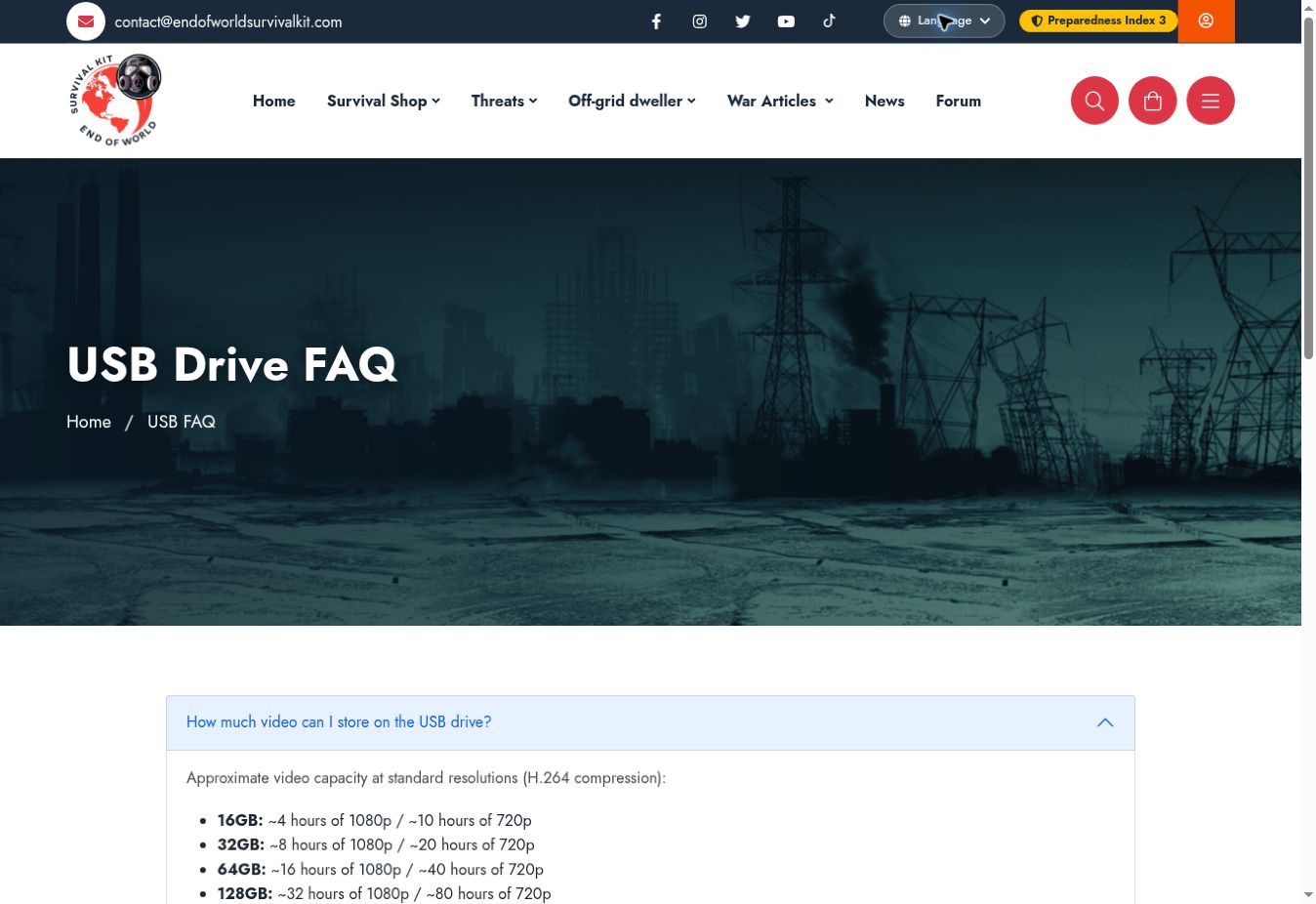Click the red envelope email icon
Viewport: 1316px width, 904px height.
click(x=86, y=21)
